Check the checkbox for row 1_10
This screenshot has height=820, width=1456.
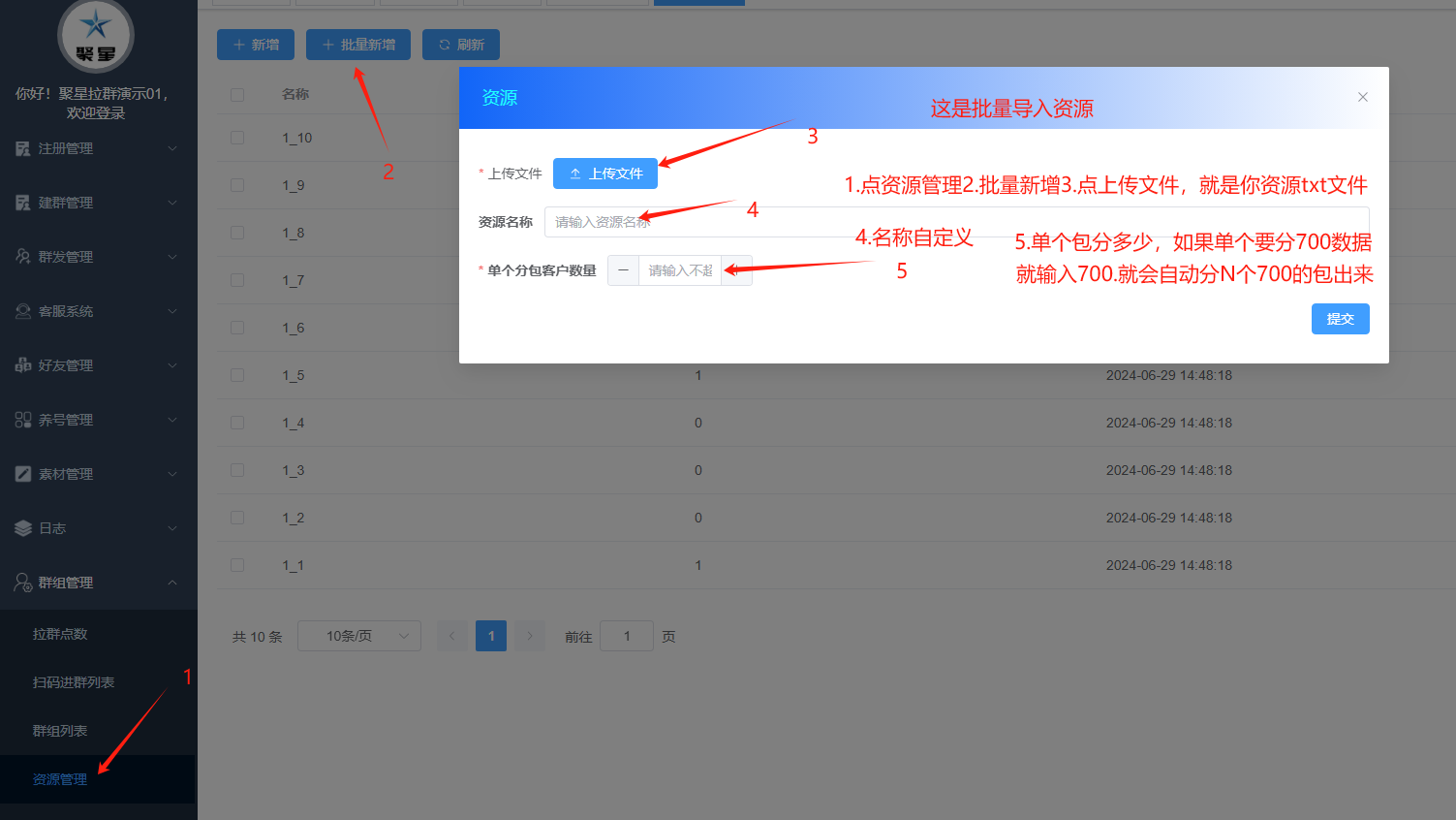click(236, 138)
